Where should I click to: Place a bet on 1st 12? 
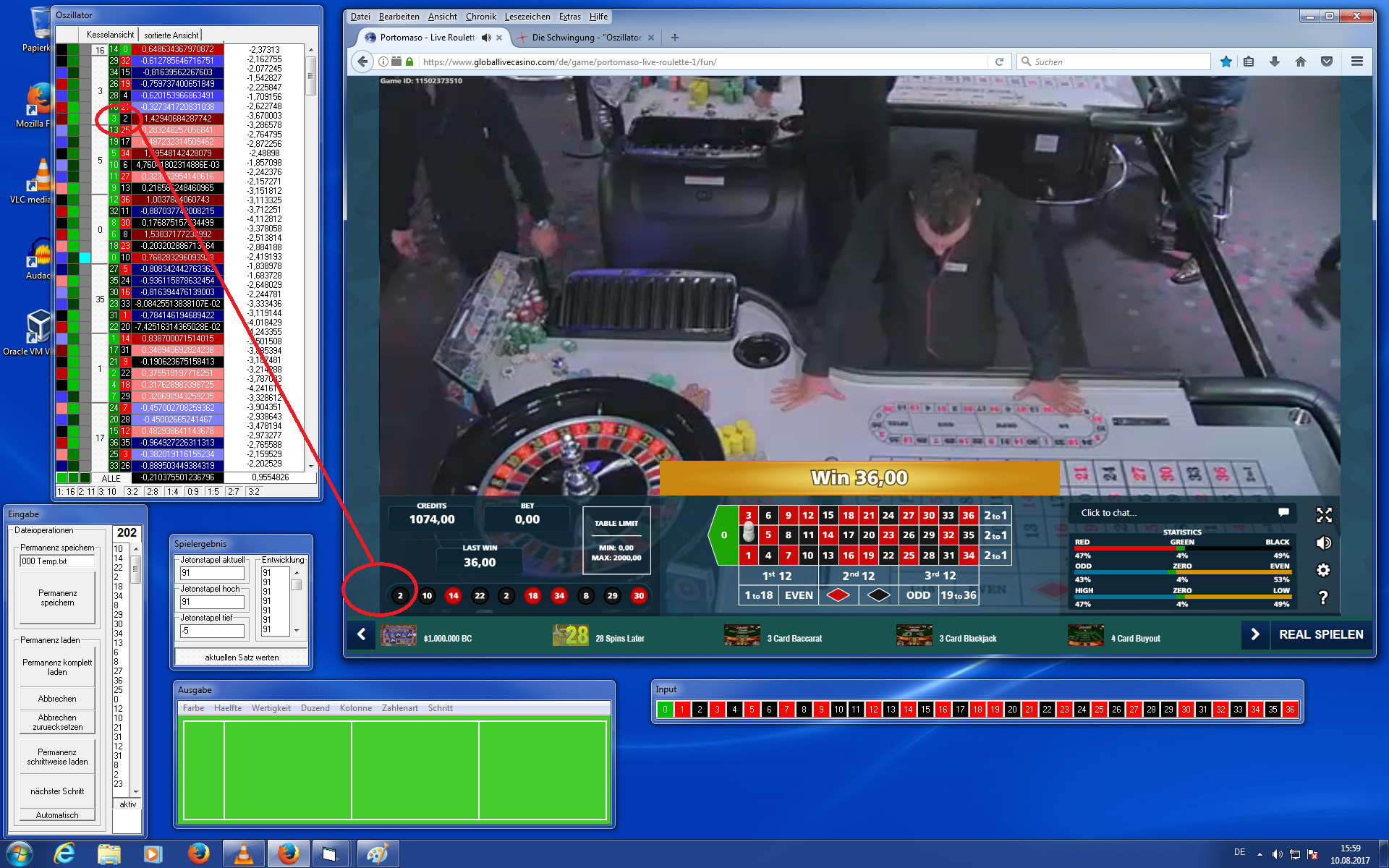778,576
